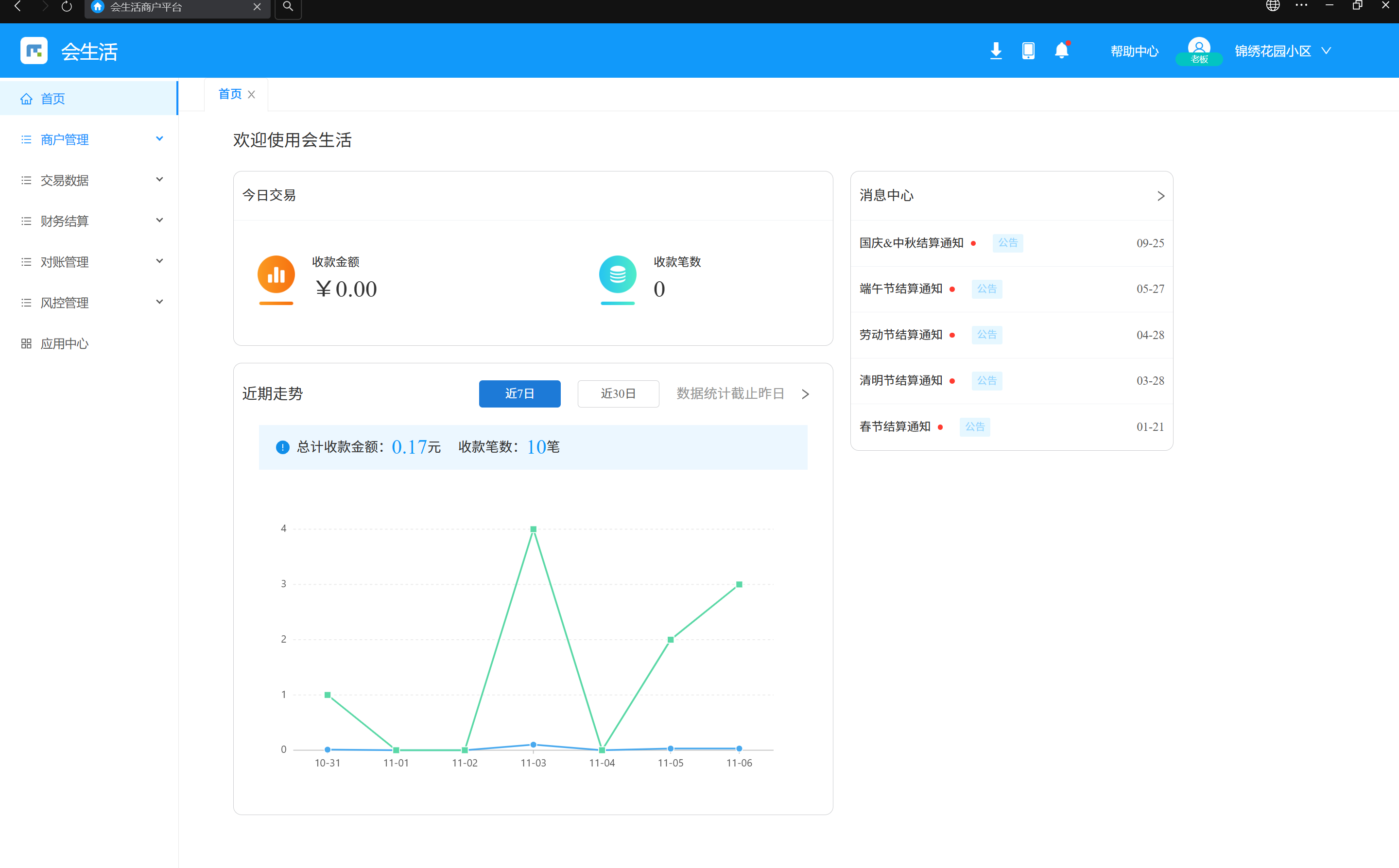
Task: Close the 首页 page tab
Action: pyautogui.click(x=252, y=95)
